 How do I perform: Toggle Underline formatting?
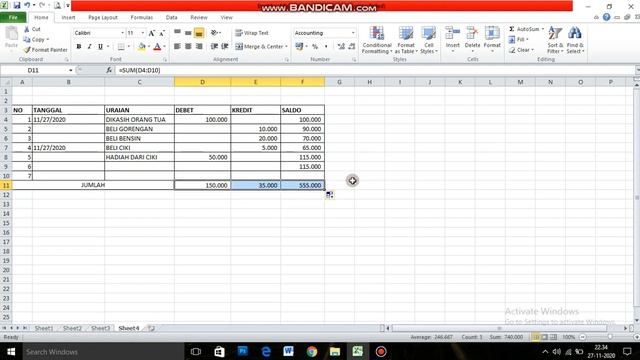[x=100, y=47]
